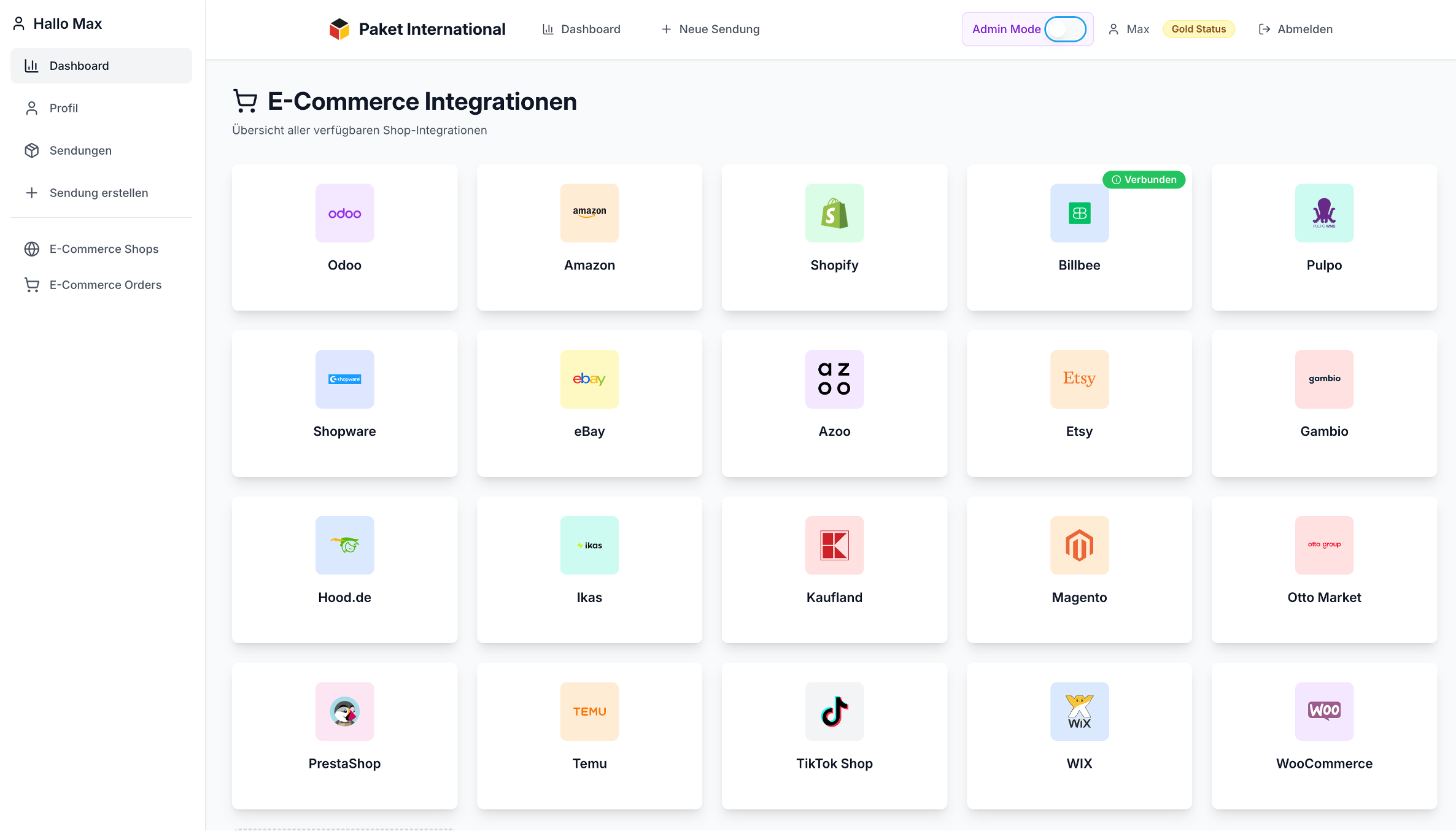Click the Otto Market card label
The width and height of the screenshot is (1456, 831).
[1324, 598]
